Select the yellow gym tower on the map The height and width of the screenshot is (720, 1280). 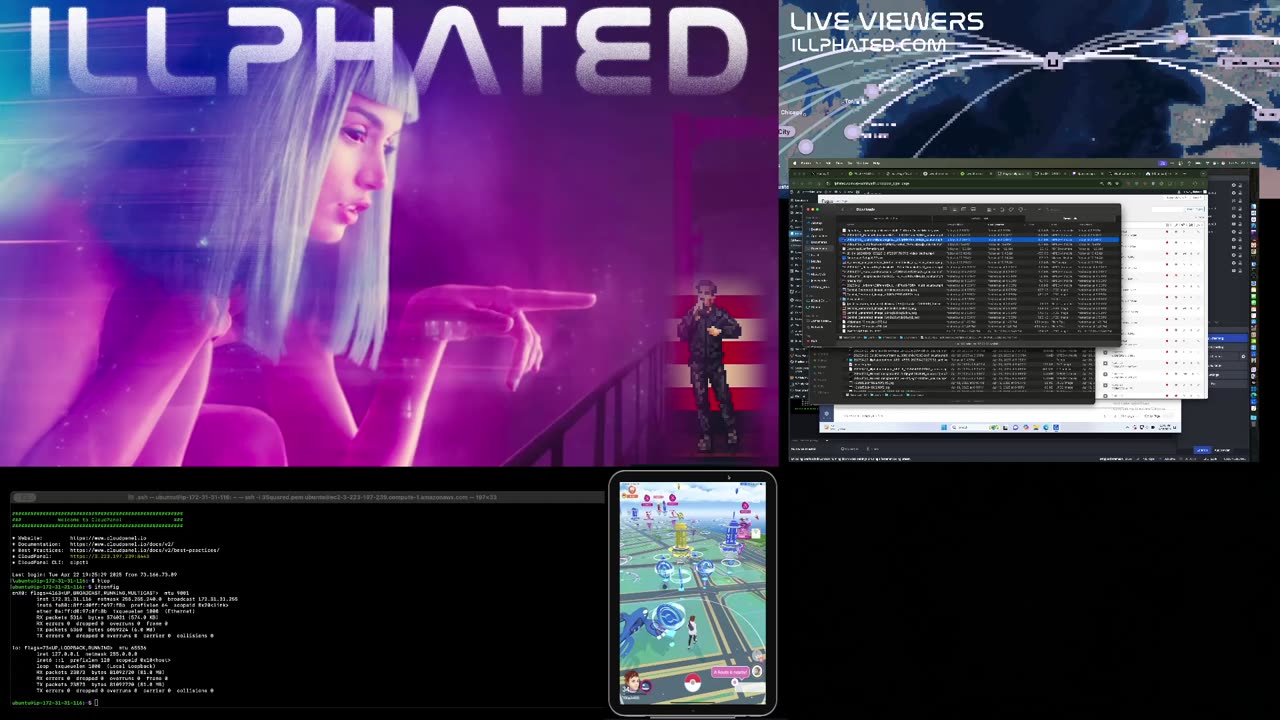tap(680, 538)
